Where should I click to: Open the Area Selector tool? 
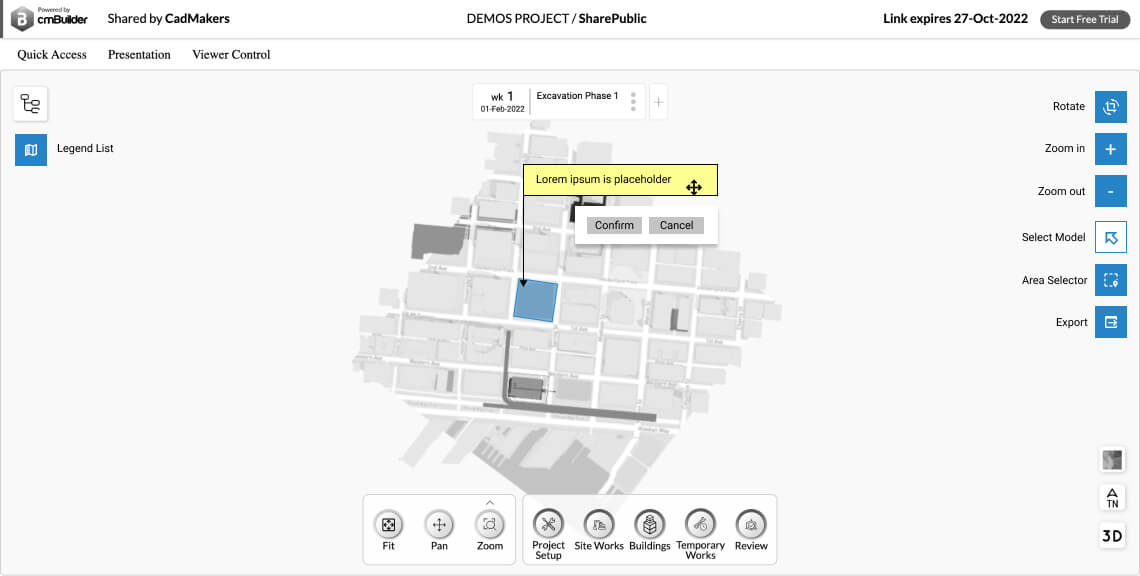click(x=1111, y=280)
